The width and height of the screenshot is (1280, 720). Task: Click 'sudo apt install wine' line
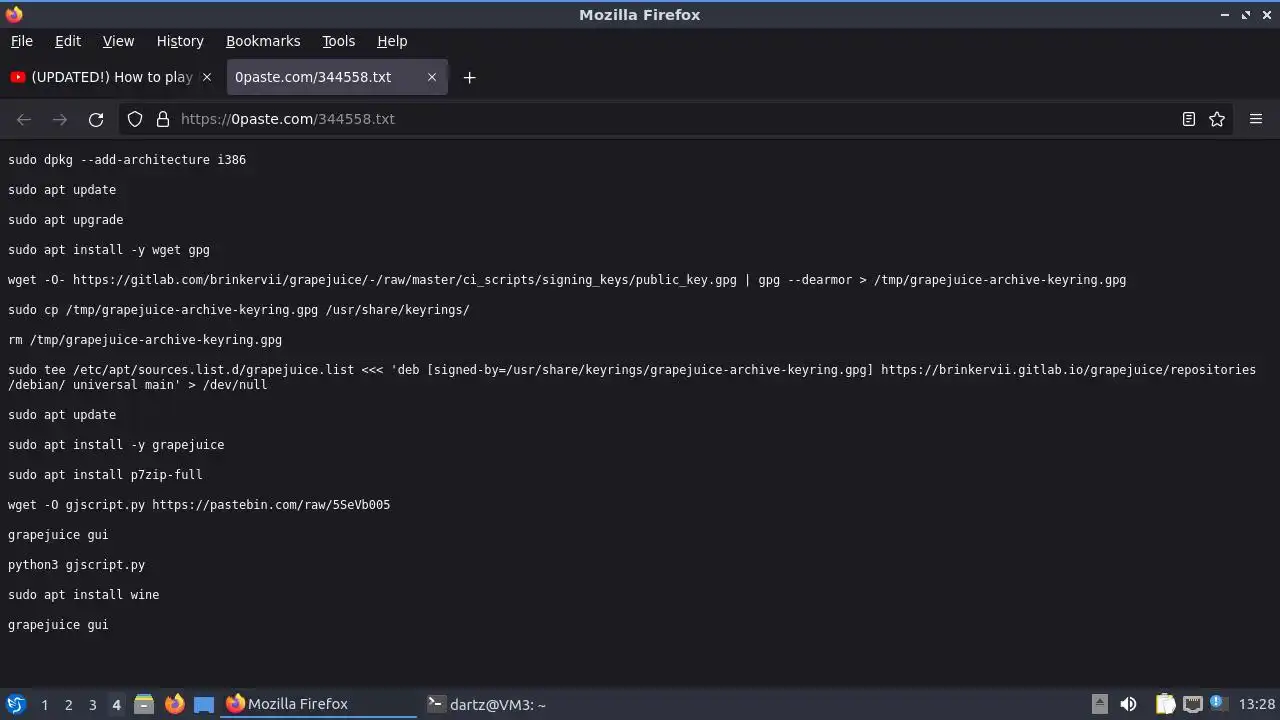(x=84, y=595)
